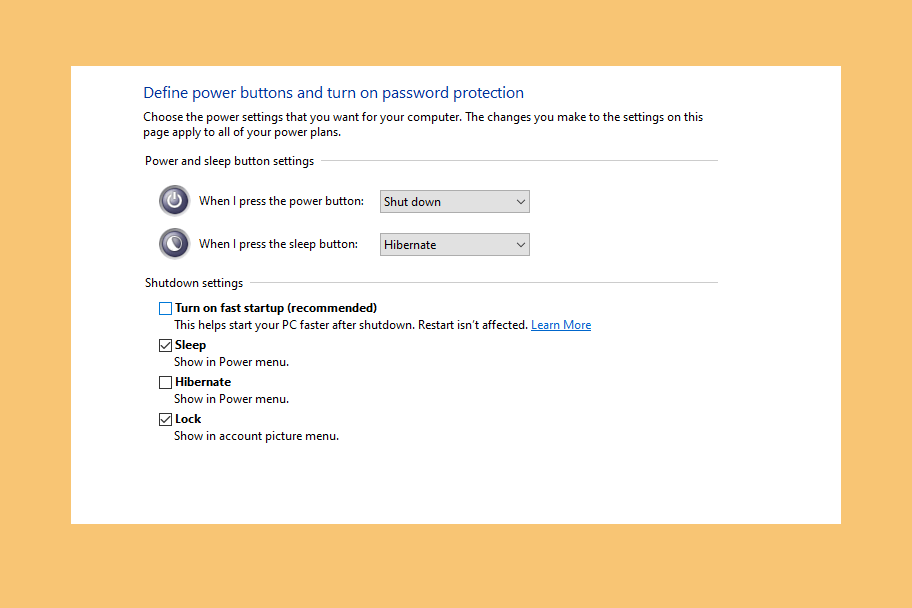Open the Learn More link

pos(561,325)
